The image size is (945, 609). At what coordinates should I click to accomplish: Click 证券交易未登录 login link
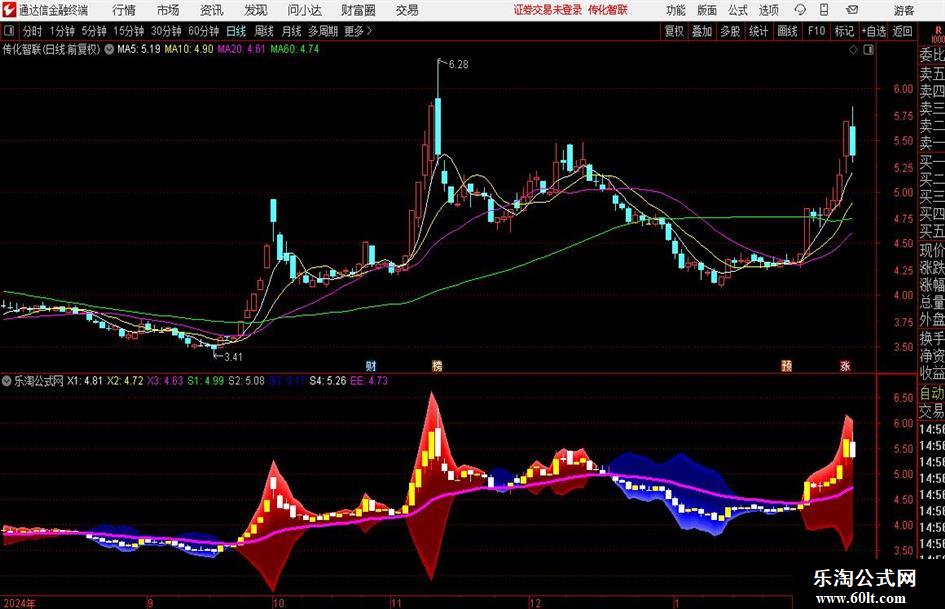[x=548, y=10]
